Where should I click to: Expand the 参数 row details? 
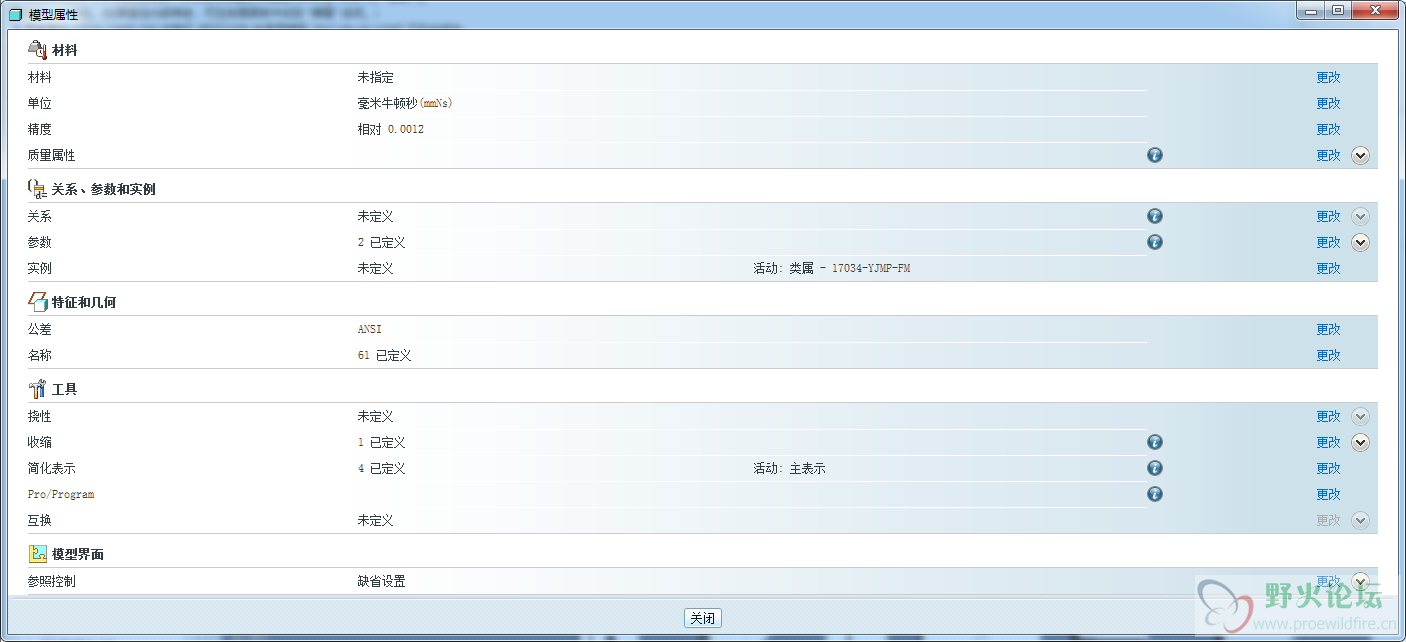[1360, 242]
